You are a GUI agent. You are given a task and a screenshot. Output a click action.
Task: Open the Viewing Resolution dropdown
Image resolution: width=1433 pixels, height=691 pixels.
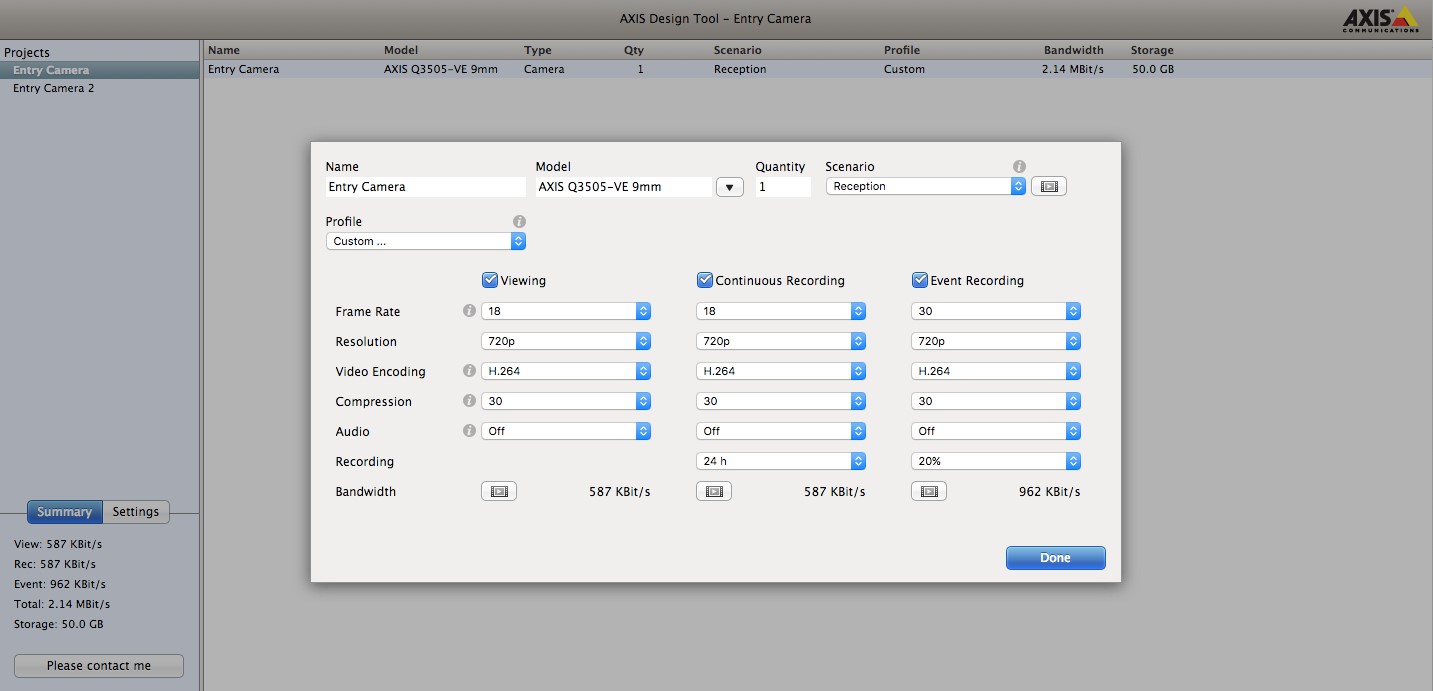[566, 341]
